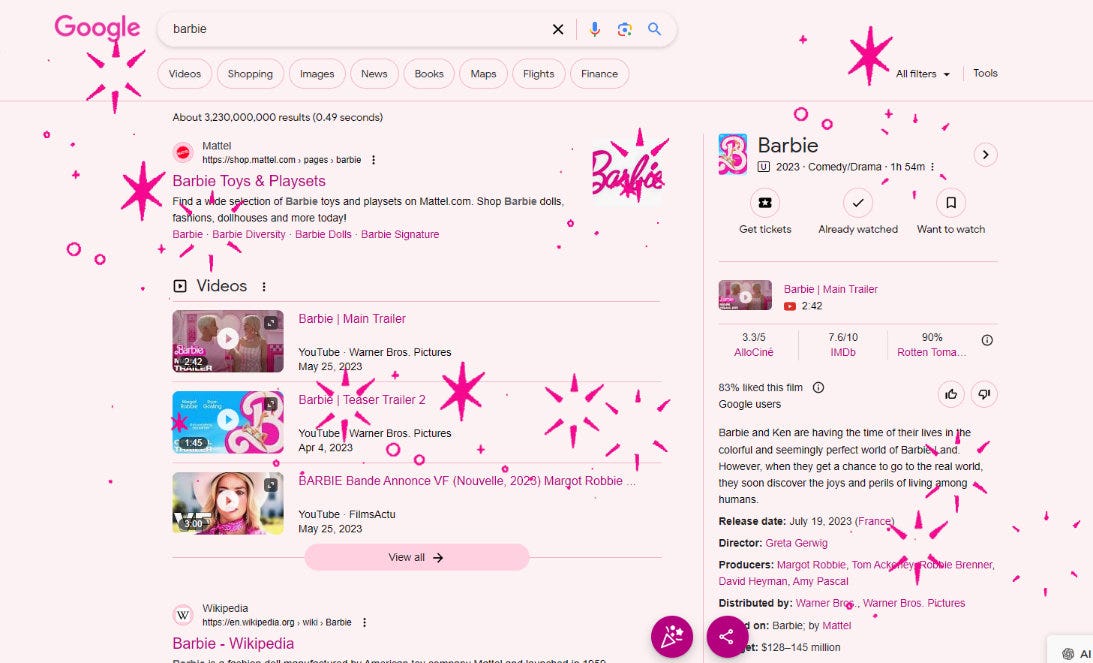The height and width of the screenshot is (663, 1093).
Task: Click the round pink share button
Action: [727, 637]
